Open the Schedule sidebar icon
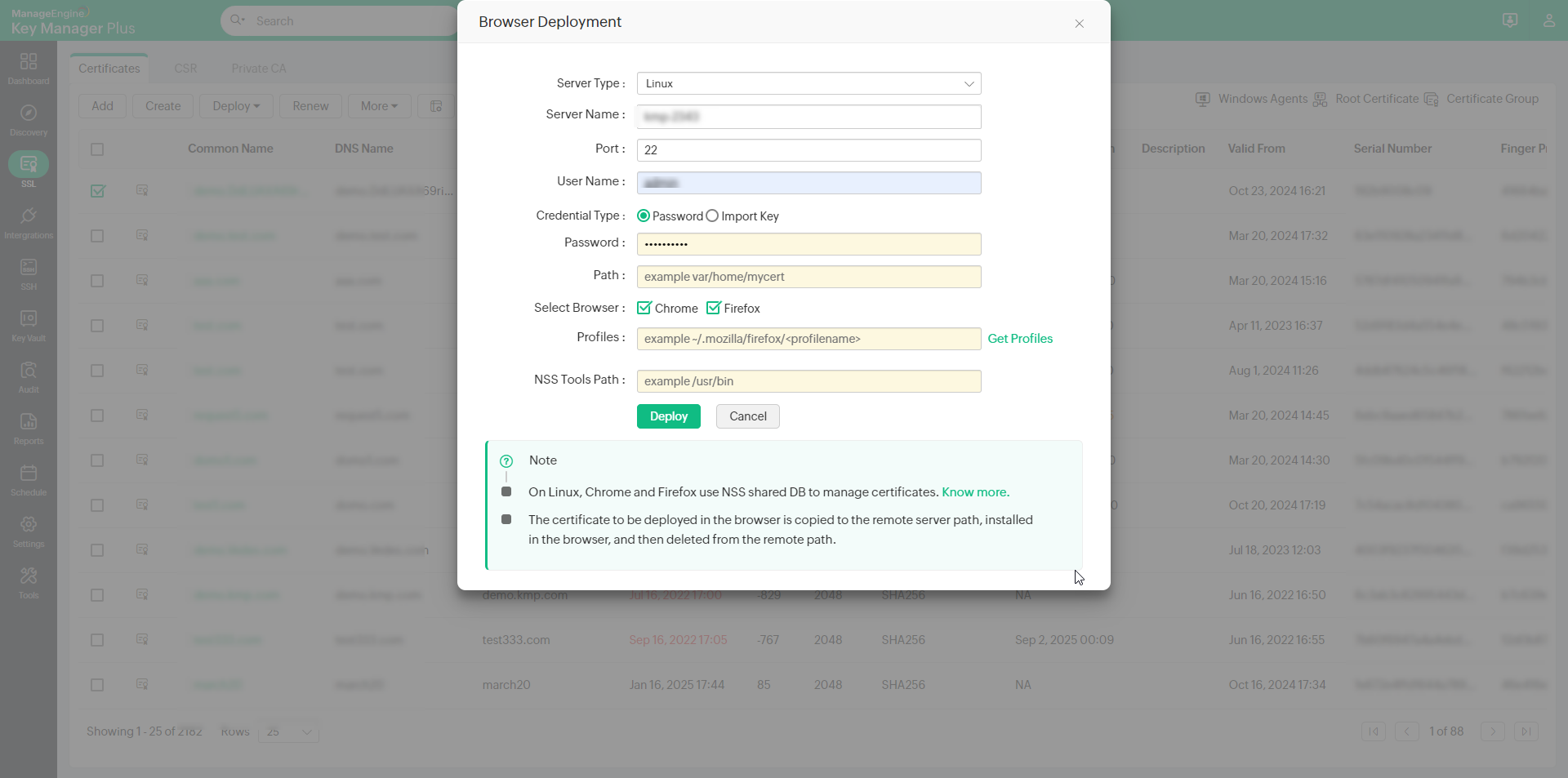The width and height of the screenshot is (1568, 778). click(29, 473)
